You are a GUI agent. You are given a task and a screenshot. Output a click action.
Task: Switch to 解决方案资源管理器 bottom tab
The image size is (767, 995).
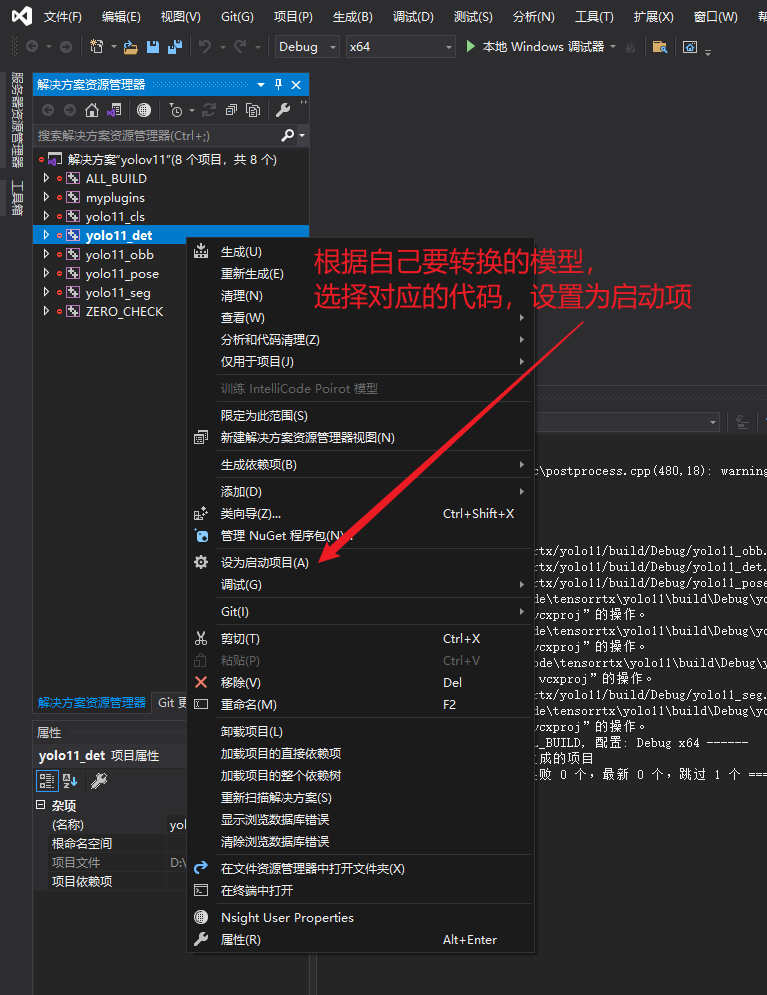(x=91, y=702)
